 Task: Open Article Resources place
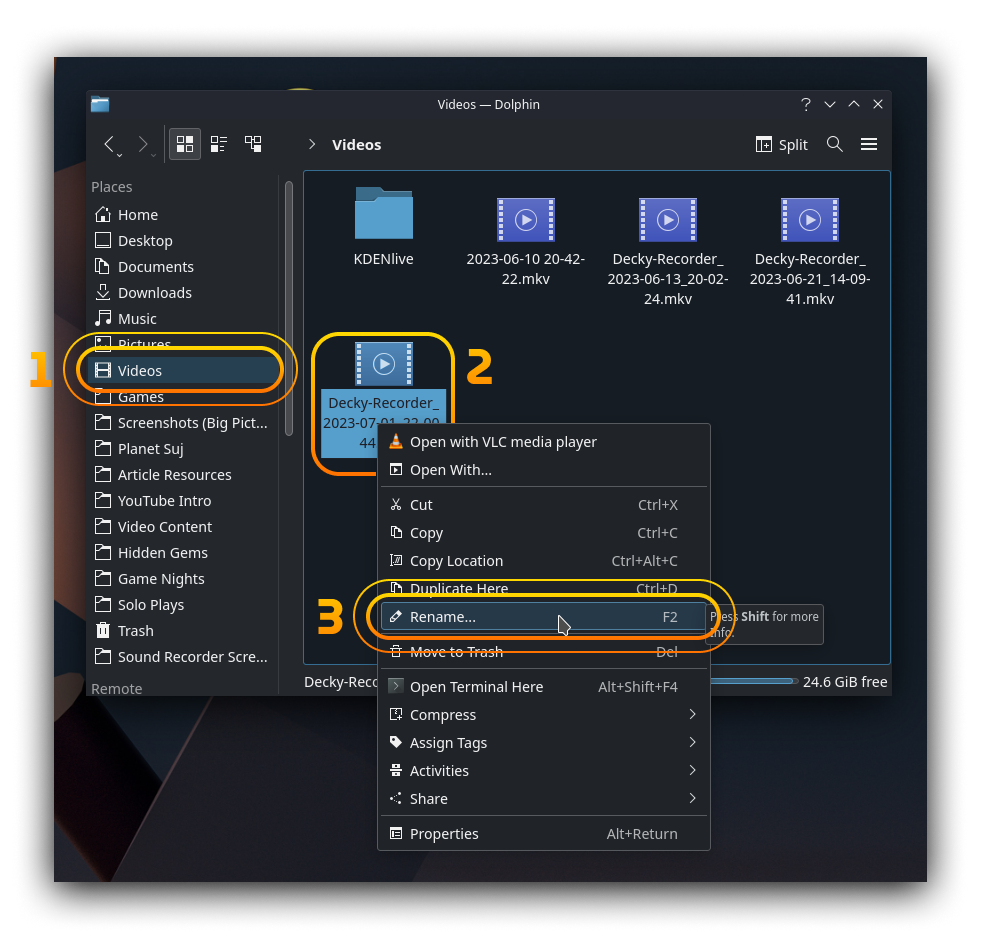pos(185,475)
